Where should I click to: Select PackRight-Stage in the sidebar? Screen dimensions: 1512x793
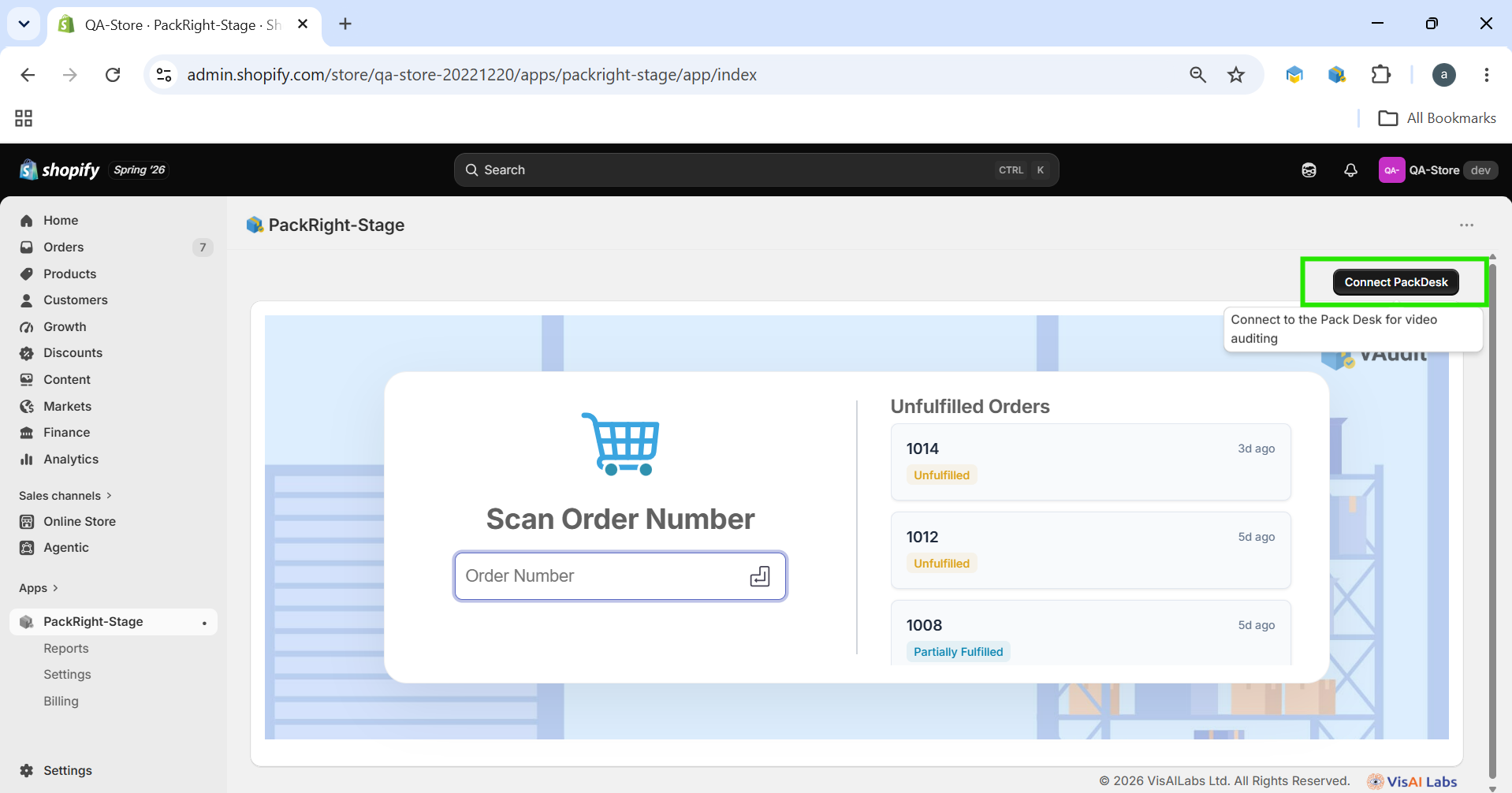pyautogui.click(x=114, y=622)
